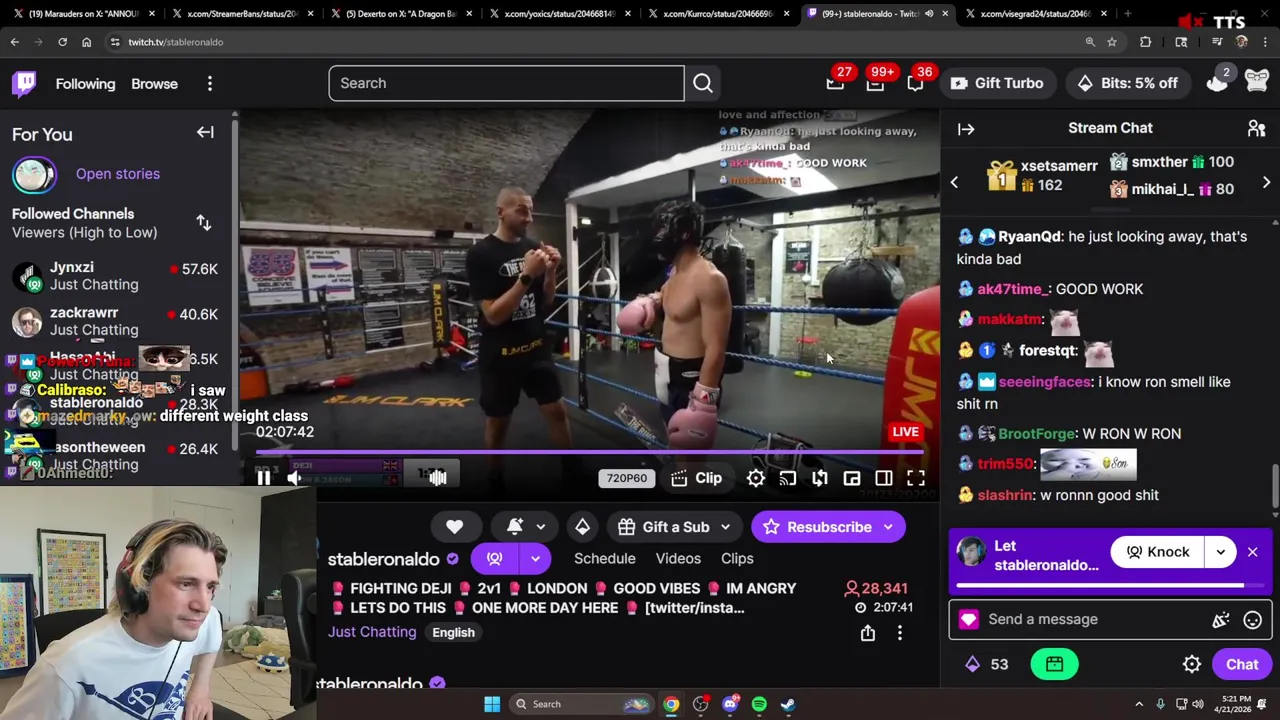Share the stream using the share icon
The height and width of the screenshot is (720, 1280).
click(x=868, y=632)
